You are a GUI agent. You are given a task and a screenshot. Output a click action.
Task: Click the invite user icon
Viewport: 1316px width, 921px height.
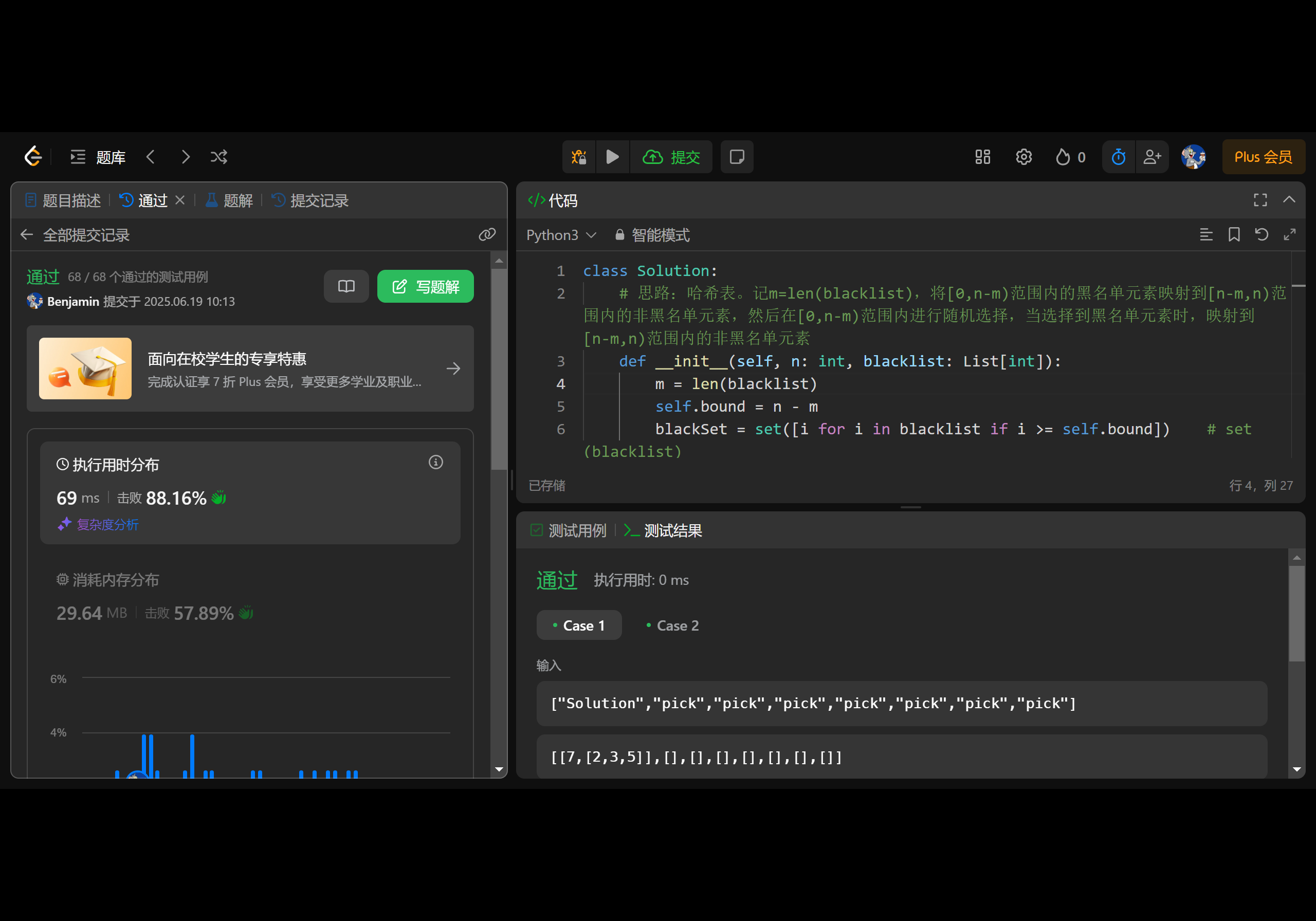1151,157
